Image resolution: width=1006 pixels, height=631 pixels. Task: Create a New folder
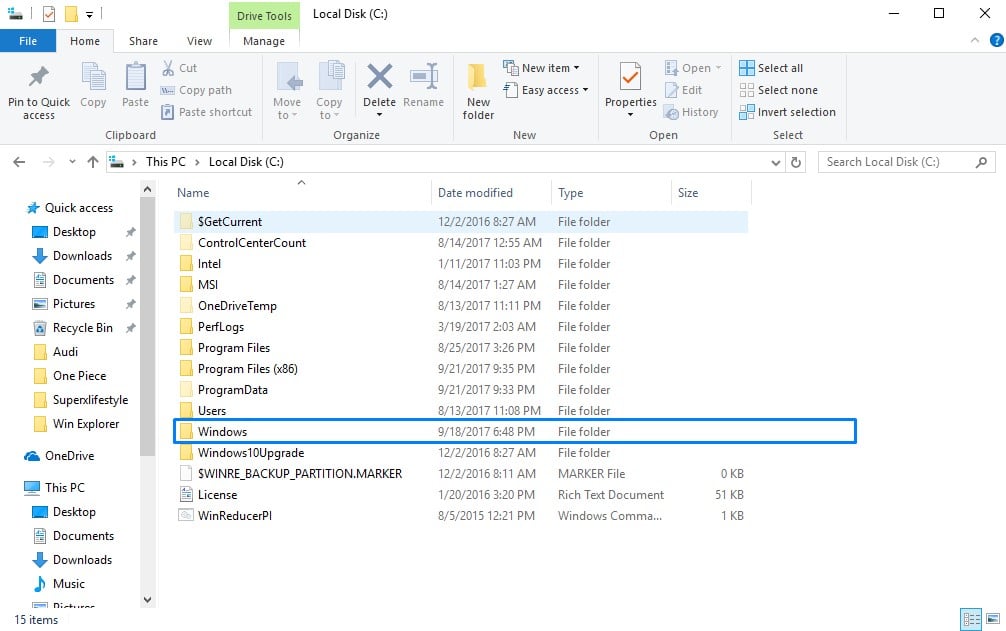[478, 92]
